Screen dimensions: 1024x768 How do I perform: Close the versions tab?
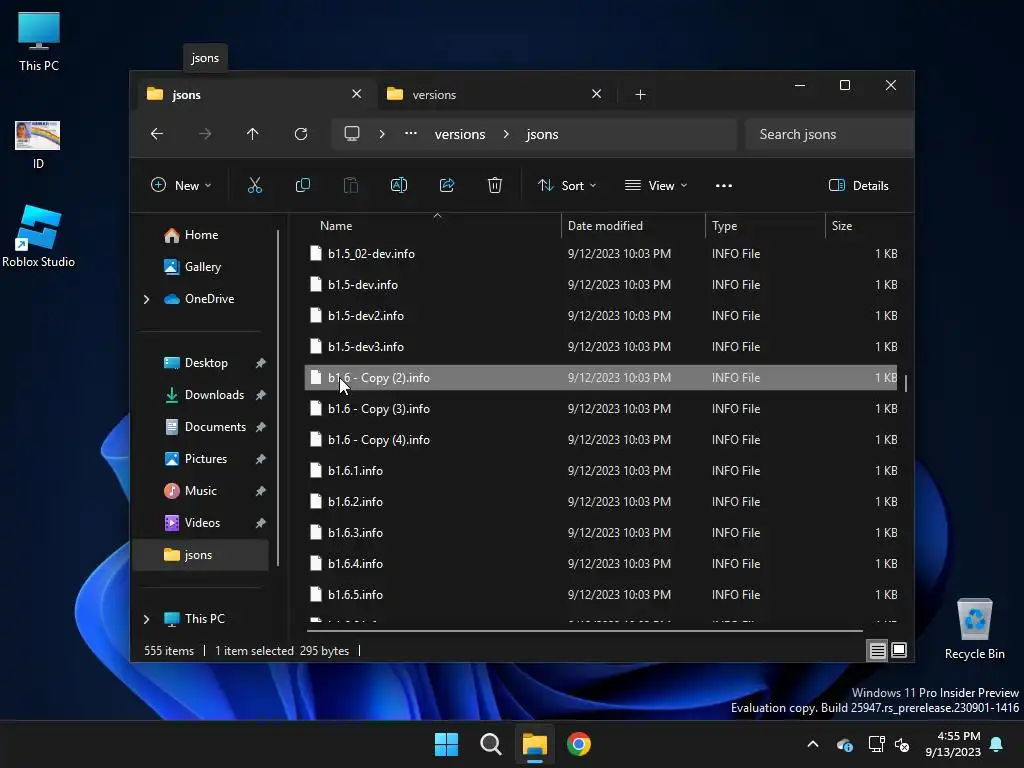[596, 94]
